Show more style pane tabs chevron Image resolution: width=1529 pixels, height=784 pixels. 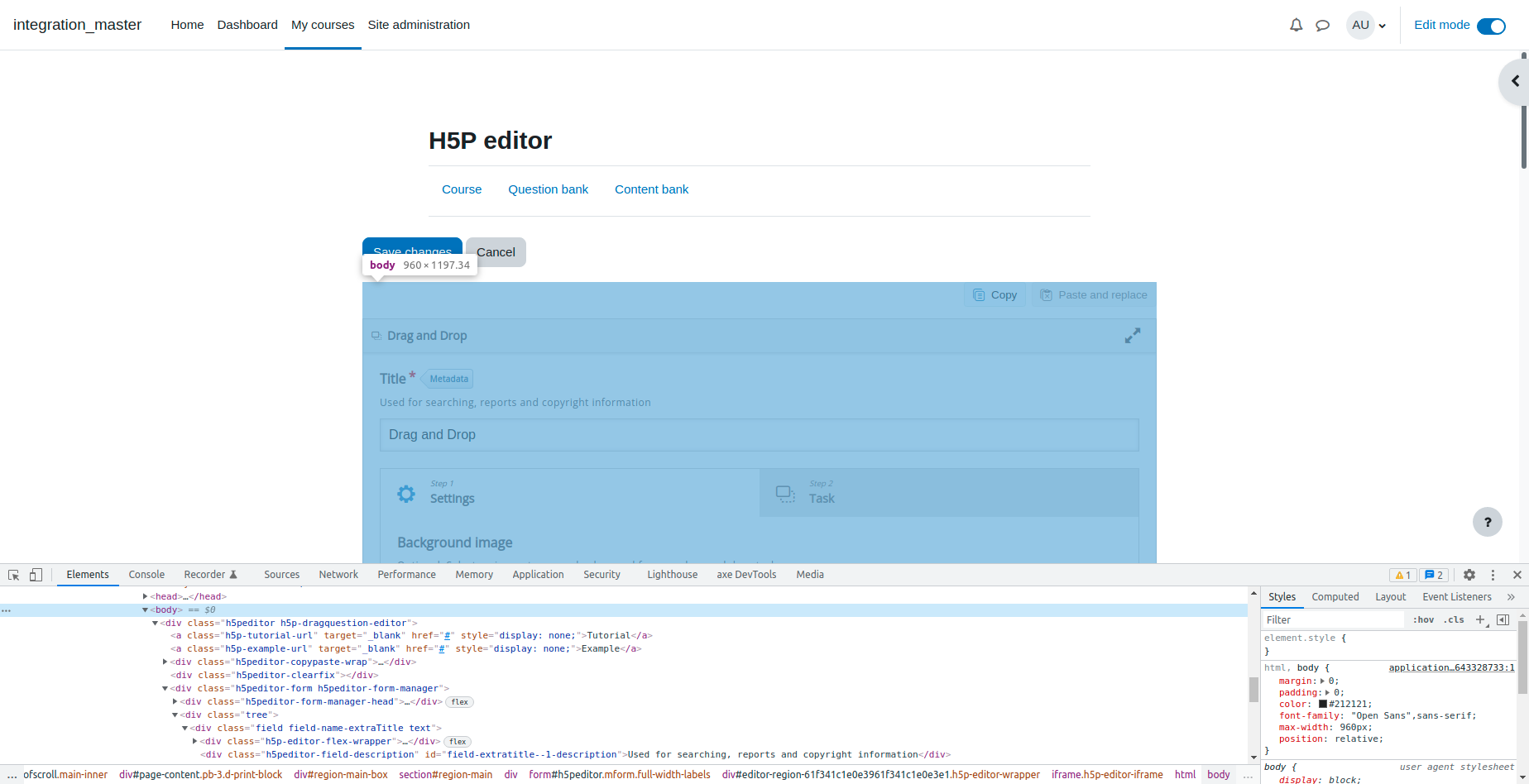tap(1511, 597)
